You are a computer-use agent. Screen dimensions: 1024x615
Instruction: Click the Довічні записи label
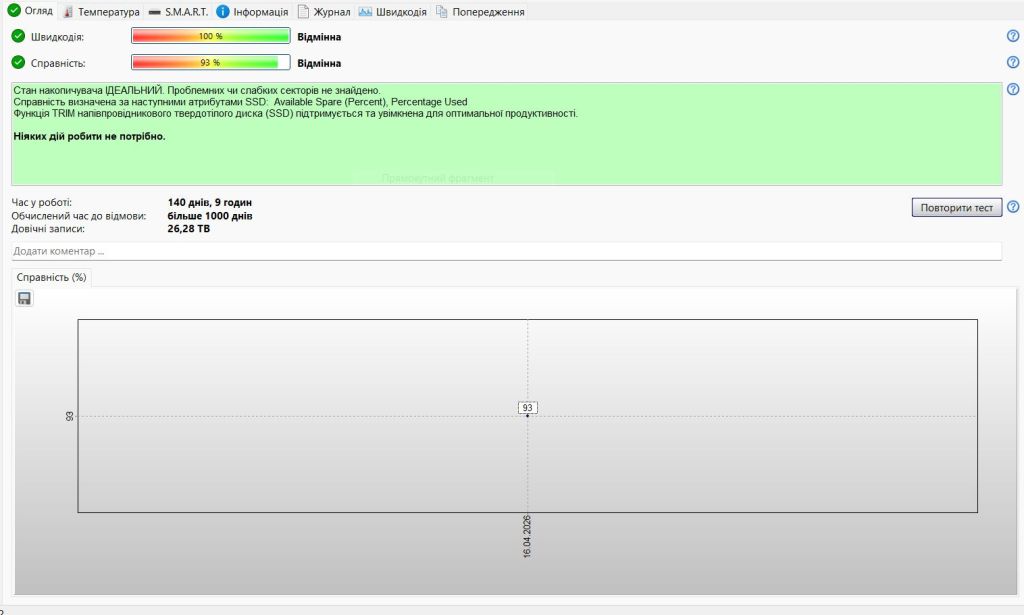pos(48,229)
